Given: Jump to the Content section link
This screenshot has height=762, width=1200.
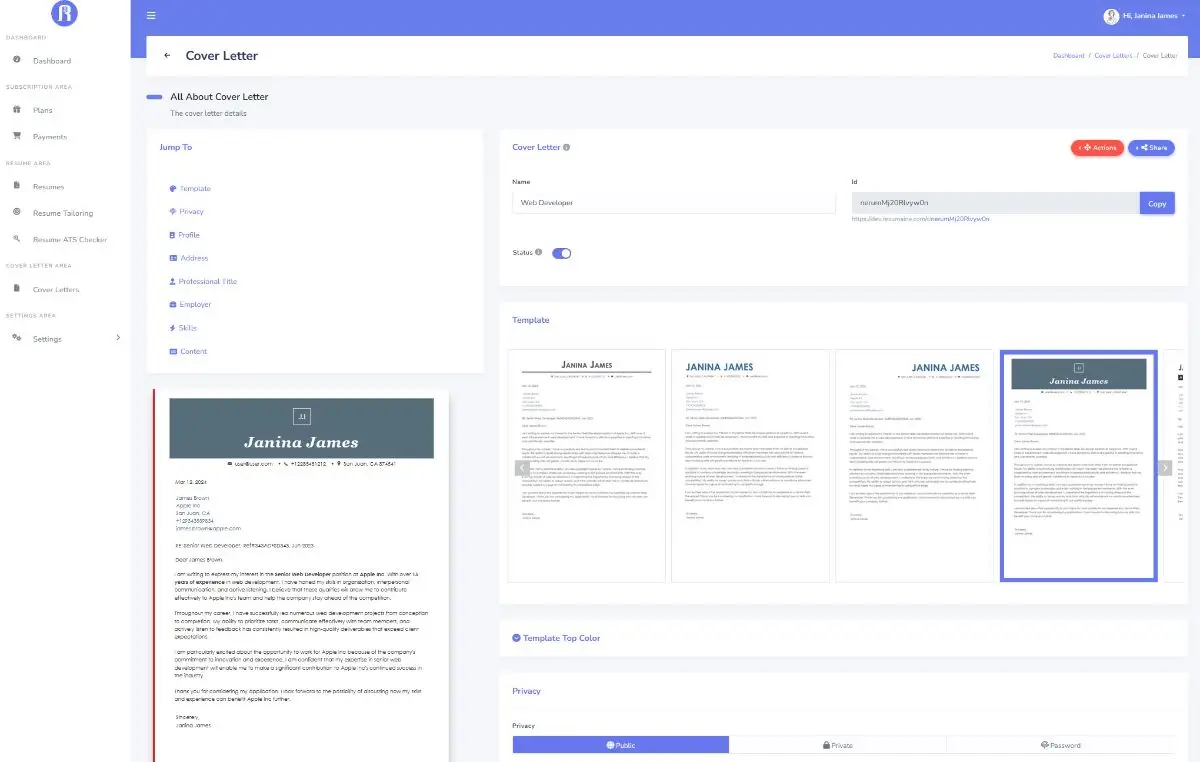Looking at the screenshot, I should click(x=193, y=352).
